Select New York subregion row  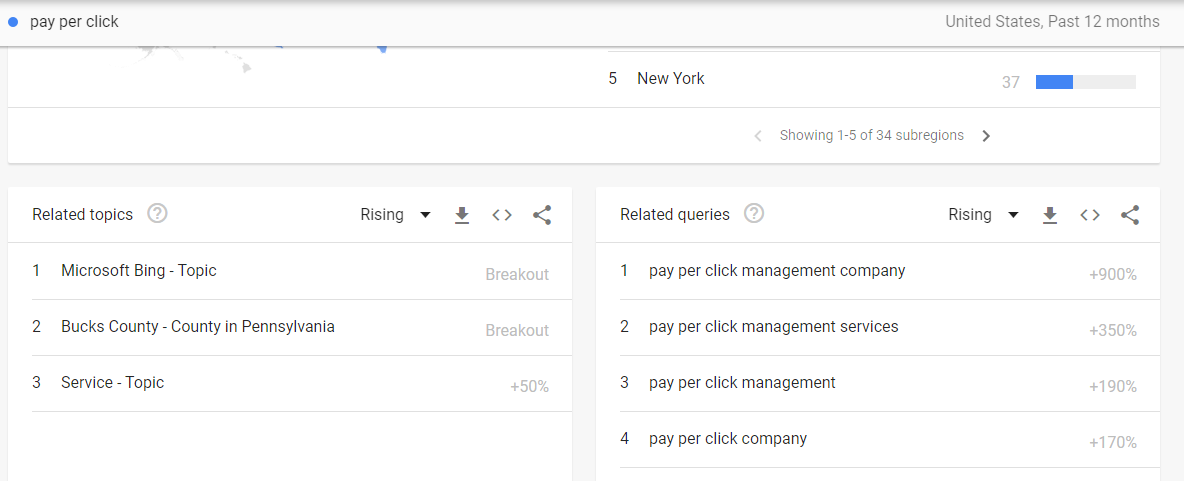[872, 79]
